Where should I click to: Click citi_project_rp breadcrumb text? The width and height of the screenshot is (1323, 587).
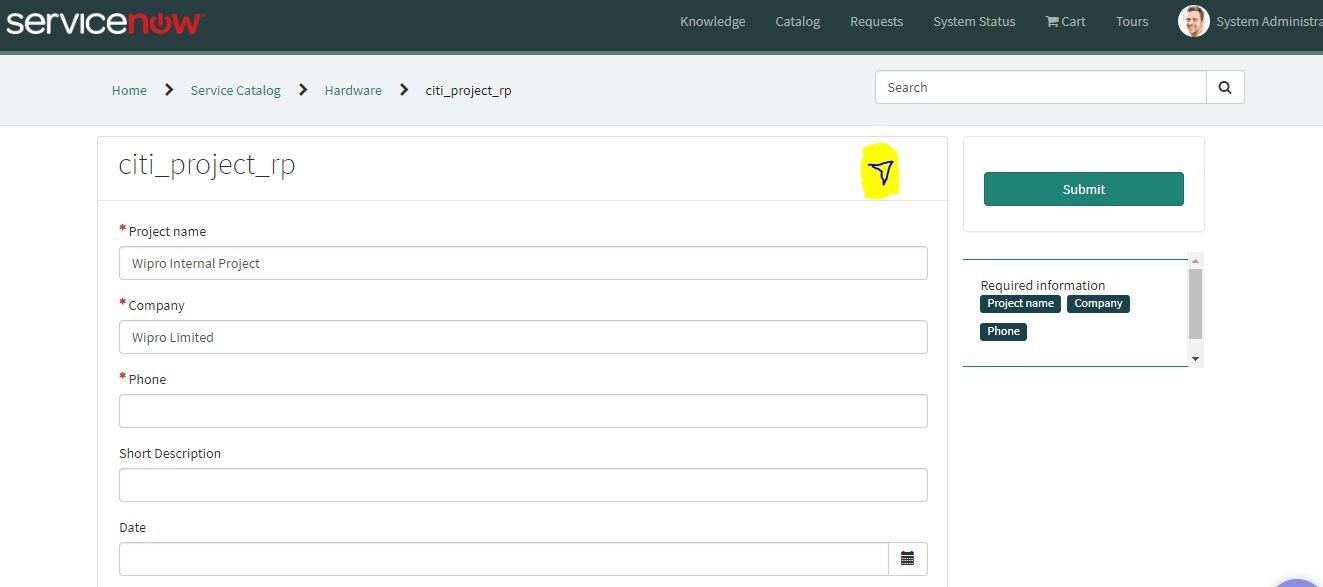tap(468, 90)
